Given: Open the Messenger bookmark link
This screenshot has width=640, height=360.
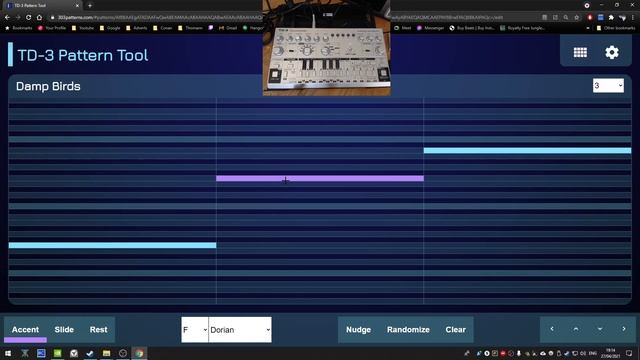Looking at the screenshot, I should [430, 28].
